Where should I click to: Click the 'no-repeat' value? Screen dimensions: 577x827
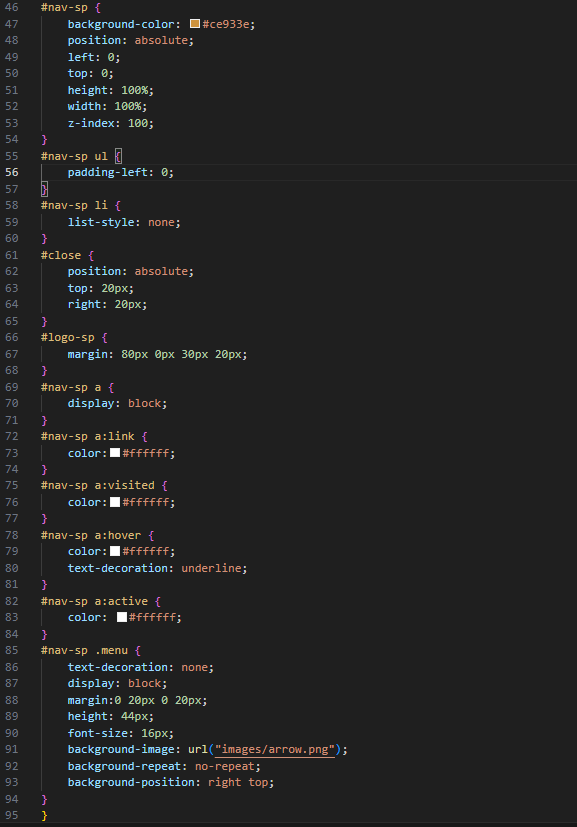coord(225,766)
